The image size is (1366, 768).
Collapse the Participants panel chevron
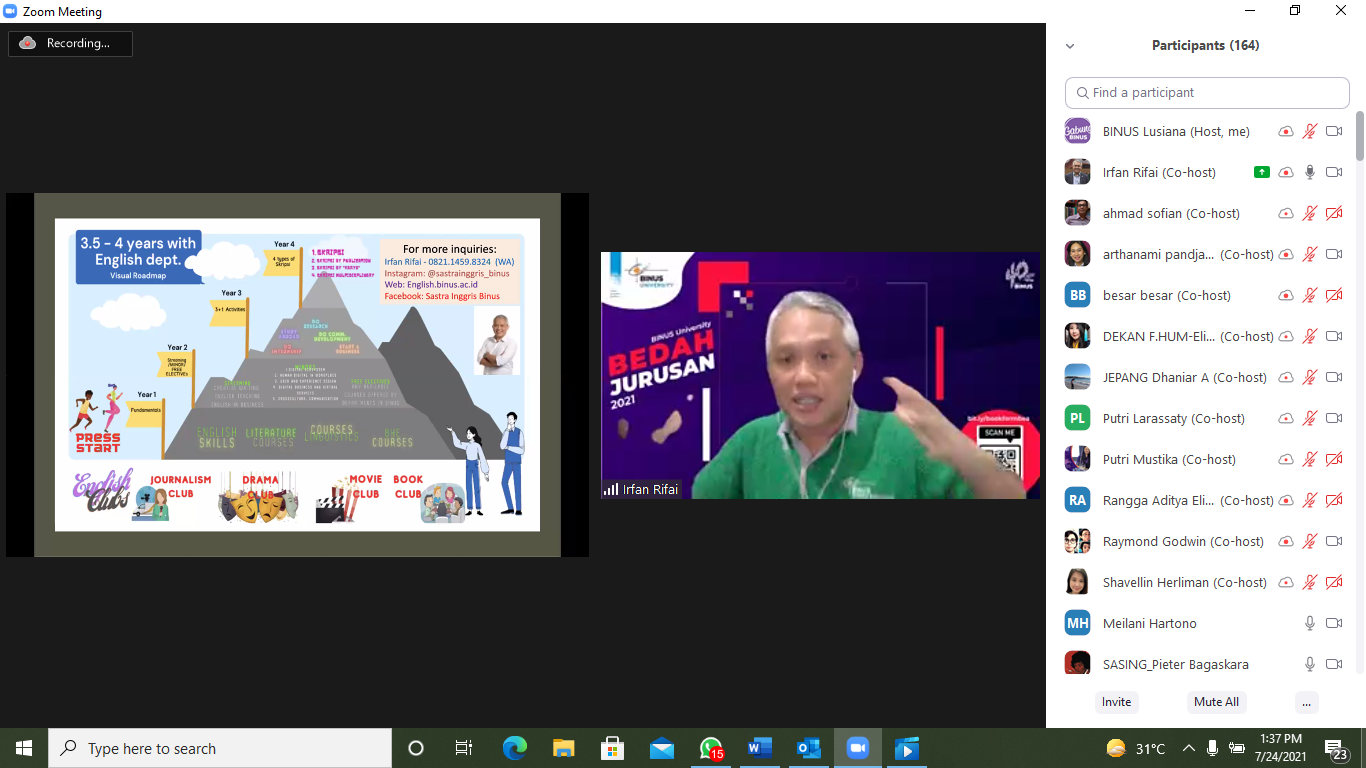1070,46
